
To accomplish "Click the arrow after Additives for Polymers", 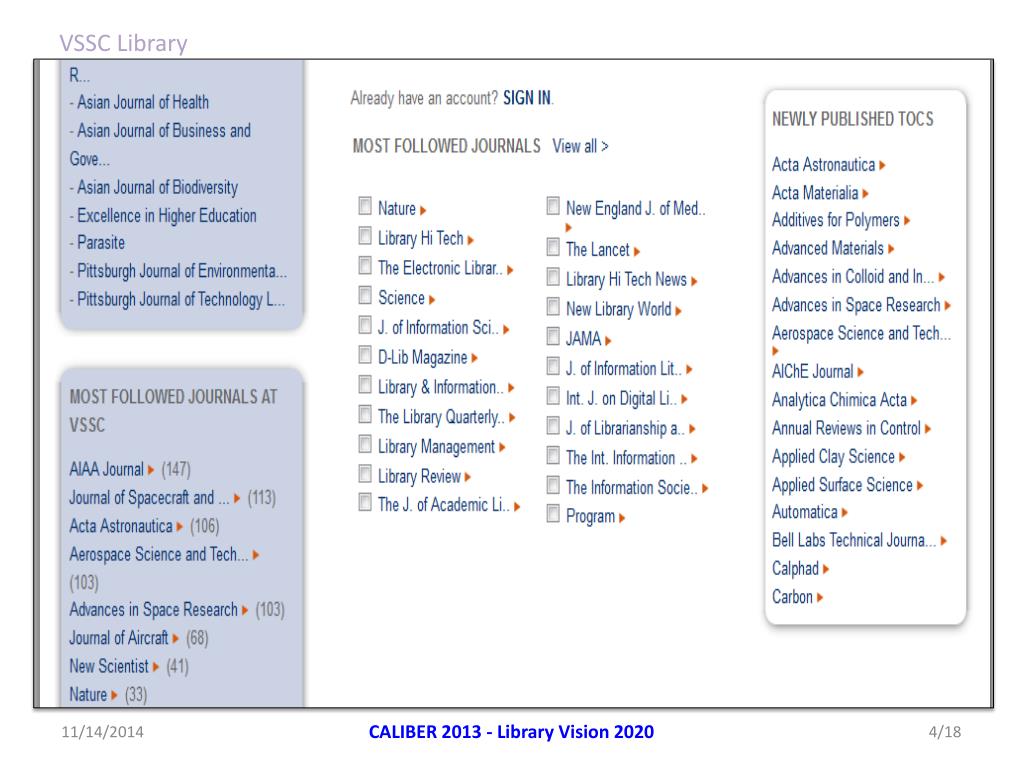I will point(907,221).
